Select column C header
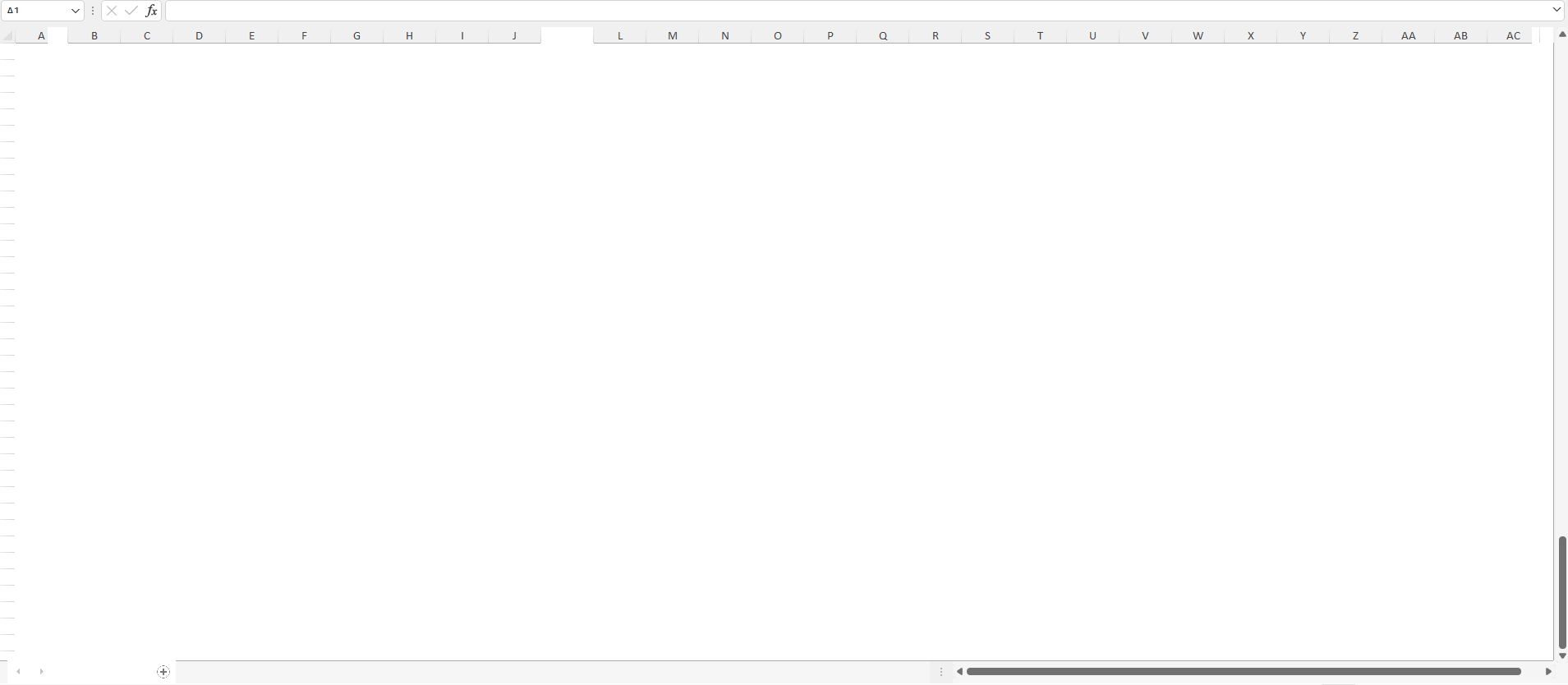 (x=147, y=35)
